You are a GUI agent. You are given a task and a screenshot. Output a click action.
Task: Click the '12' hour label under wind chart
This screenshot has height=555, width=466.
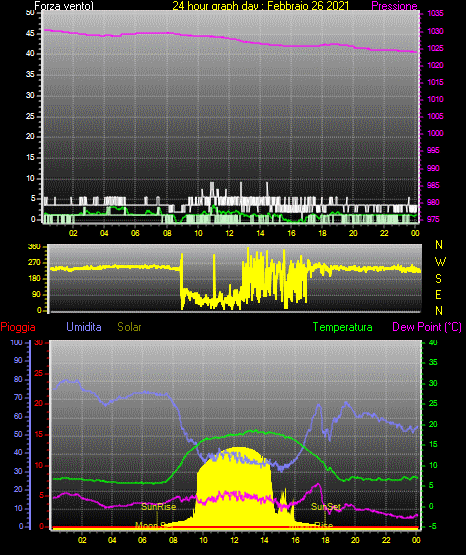229,233
